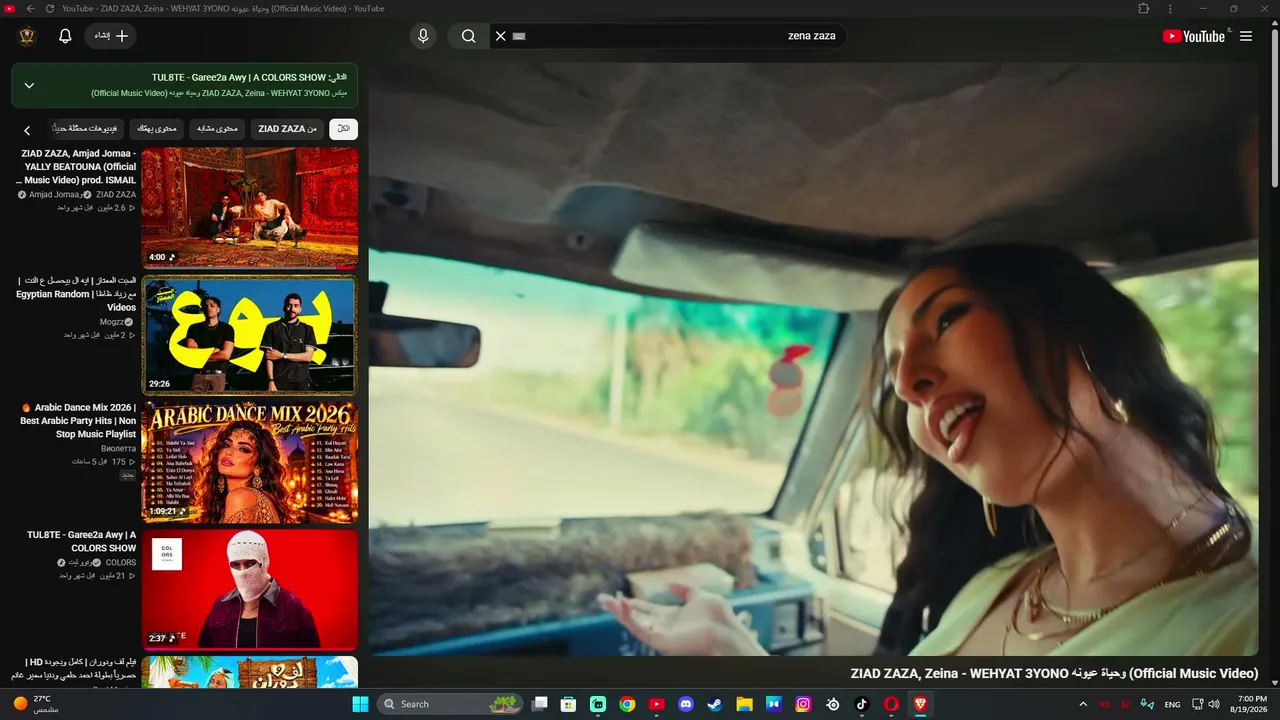Open Microsoft Store from taskbar

tap(568, 704)
